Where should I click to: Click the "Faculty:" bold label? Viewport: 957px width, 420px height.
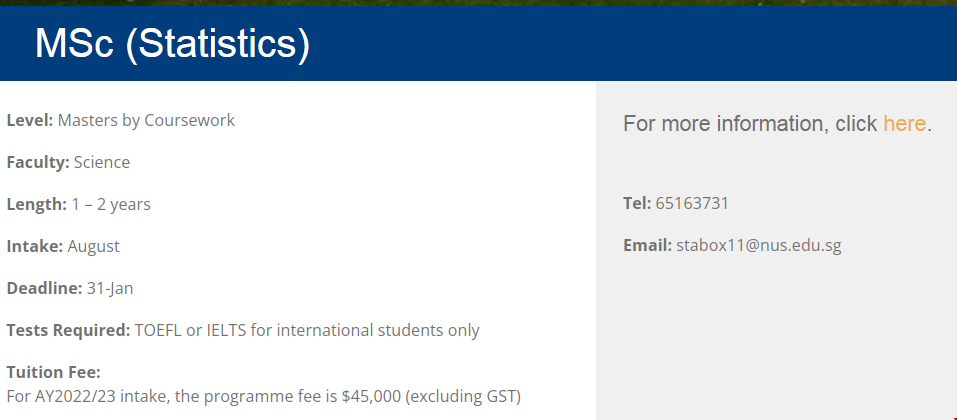pos(38,162)
